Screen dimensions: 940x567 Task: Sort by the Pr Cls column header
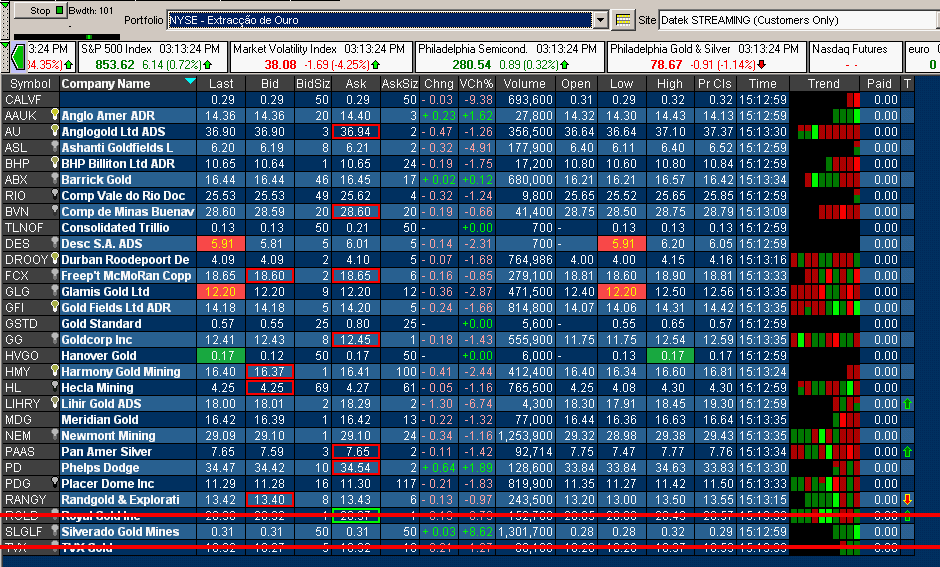point(715,84)
